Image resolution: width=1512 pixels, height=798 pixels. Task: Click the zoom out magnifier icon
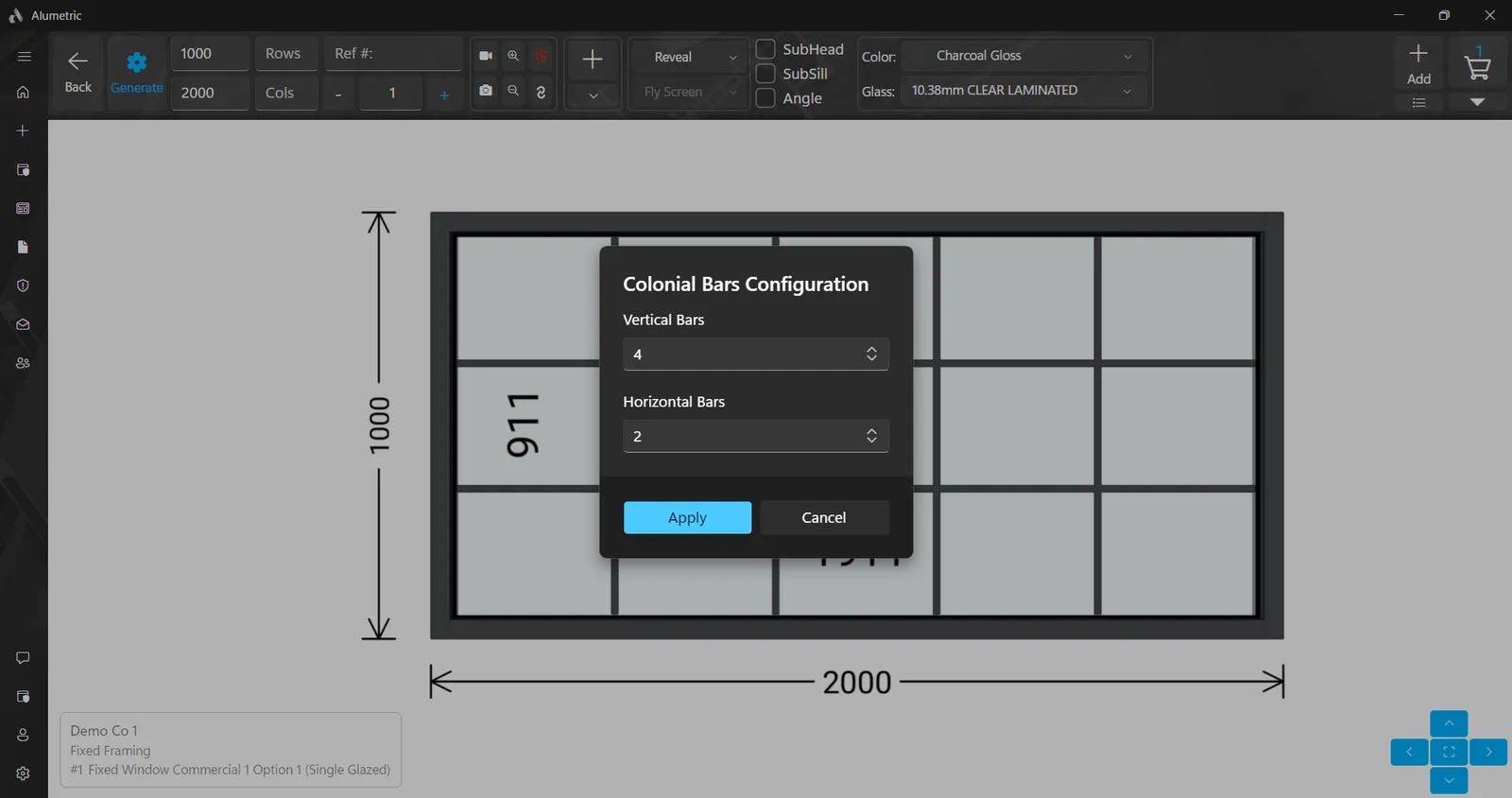click(x=513, y=91)
